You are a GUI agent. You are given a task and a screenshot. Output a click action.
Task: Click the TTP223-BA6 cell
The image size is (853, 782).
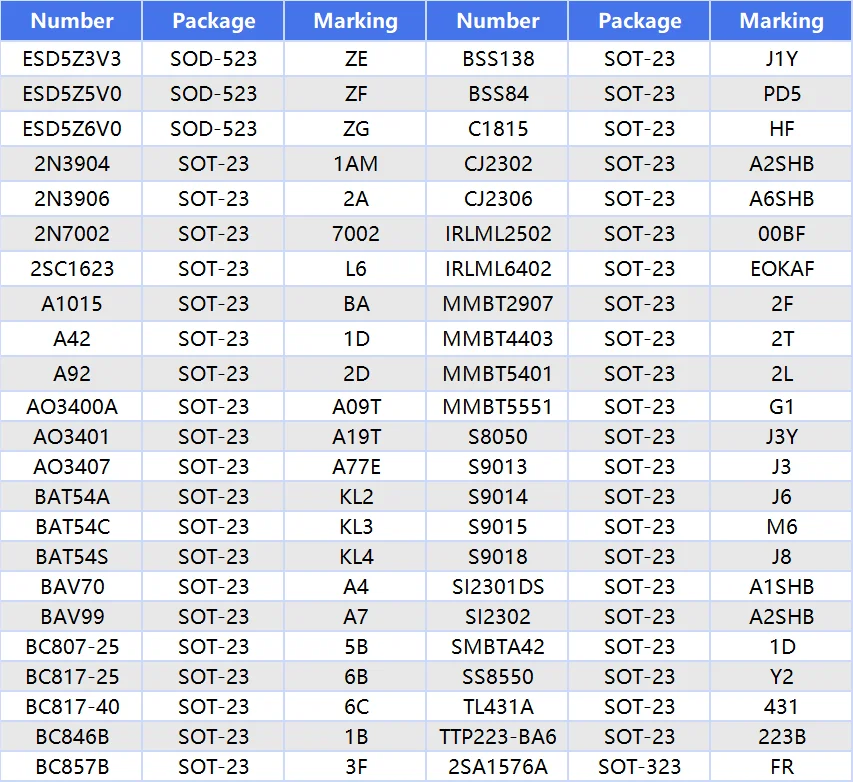(498, 737)
